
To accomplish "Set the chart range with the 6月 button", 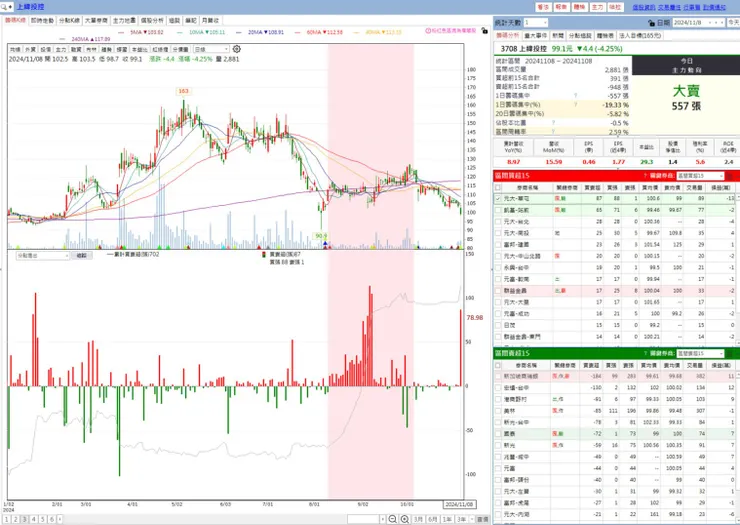I will tap(432, 519).
